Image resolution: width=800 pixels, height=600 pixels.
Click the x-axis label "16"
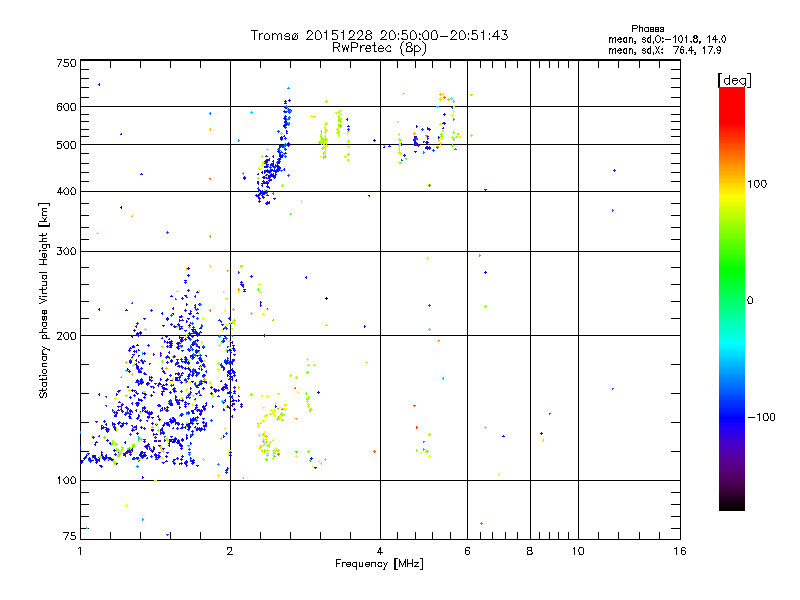point(680,551)
